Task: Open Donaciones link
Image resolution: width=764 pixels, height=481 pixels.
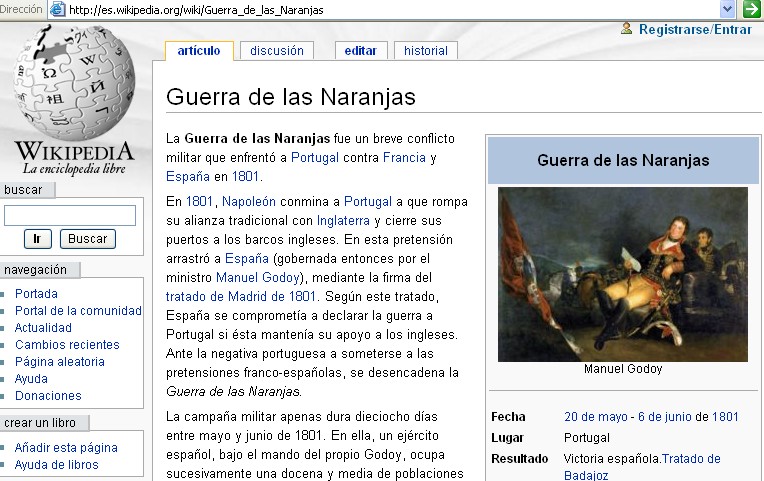Action: [x=48, y=396]
